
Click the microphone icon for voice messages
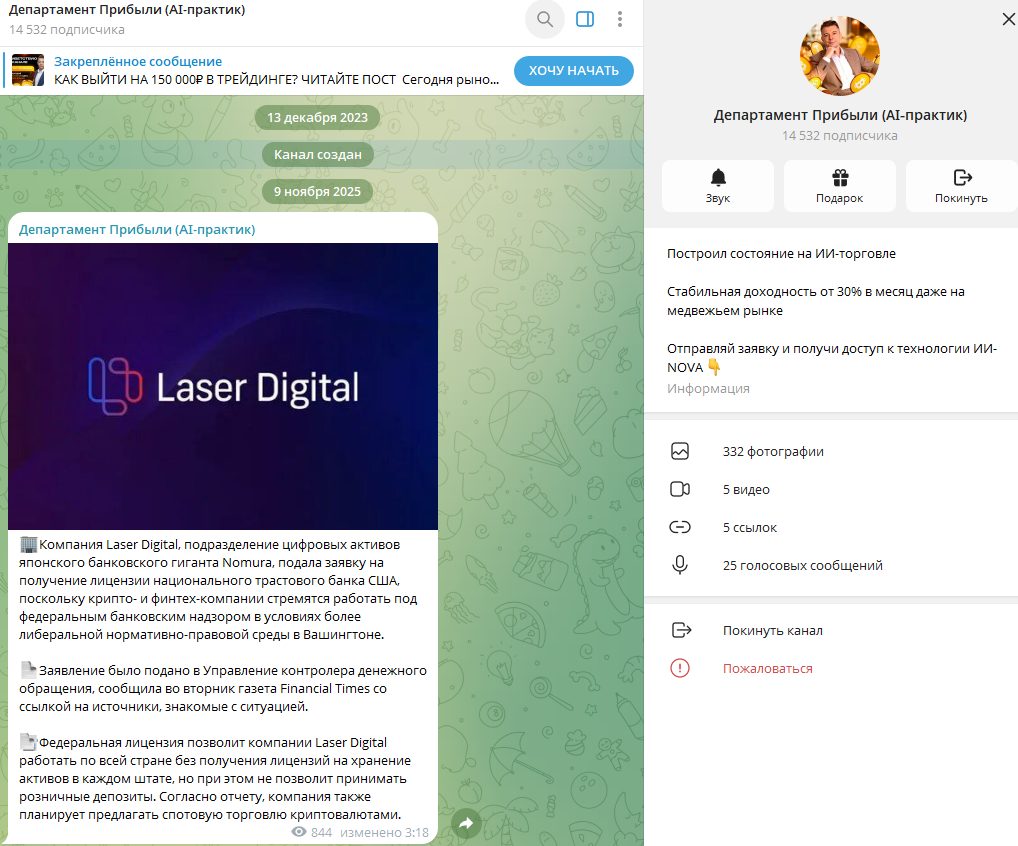pyautogui.click(x=680, y=565)
